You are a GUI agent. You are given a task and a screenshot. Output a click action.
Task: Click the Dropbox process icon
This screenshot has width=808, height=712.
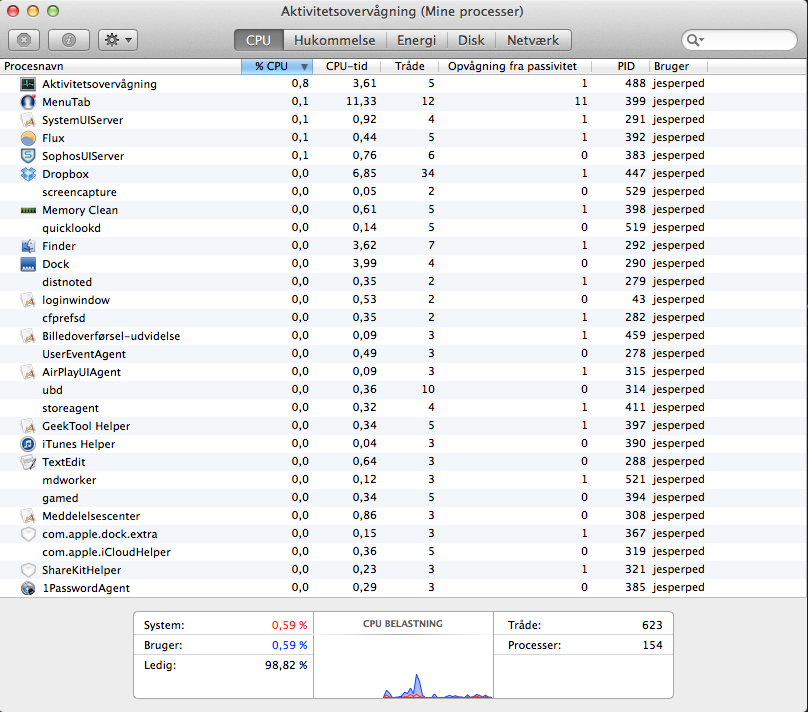click(x=28, y=174)
